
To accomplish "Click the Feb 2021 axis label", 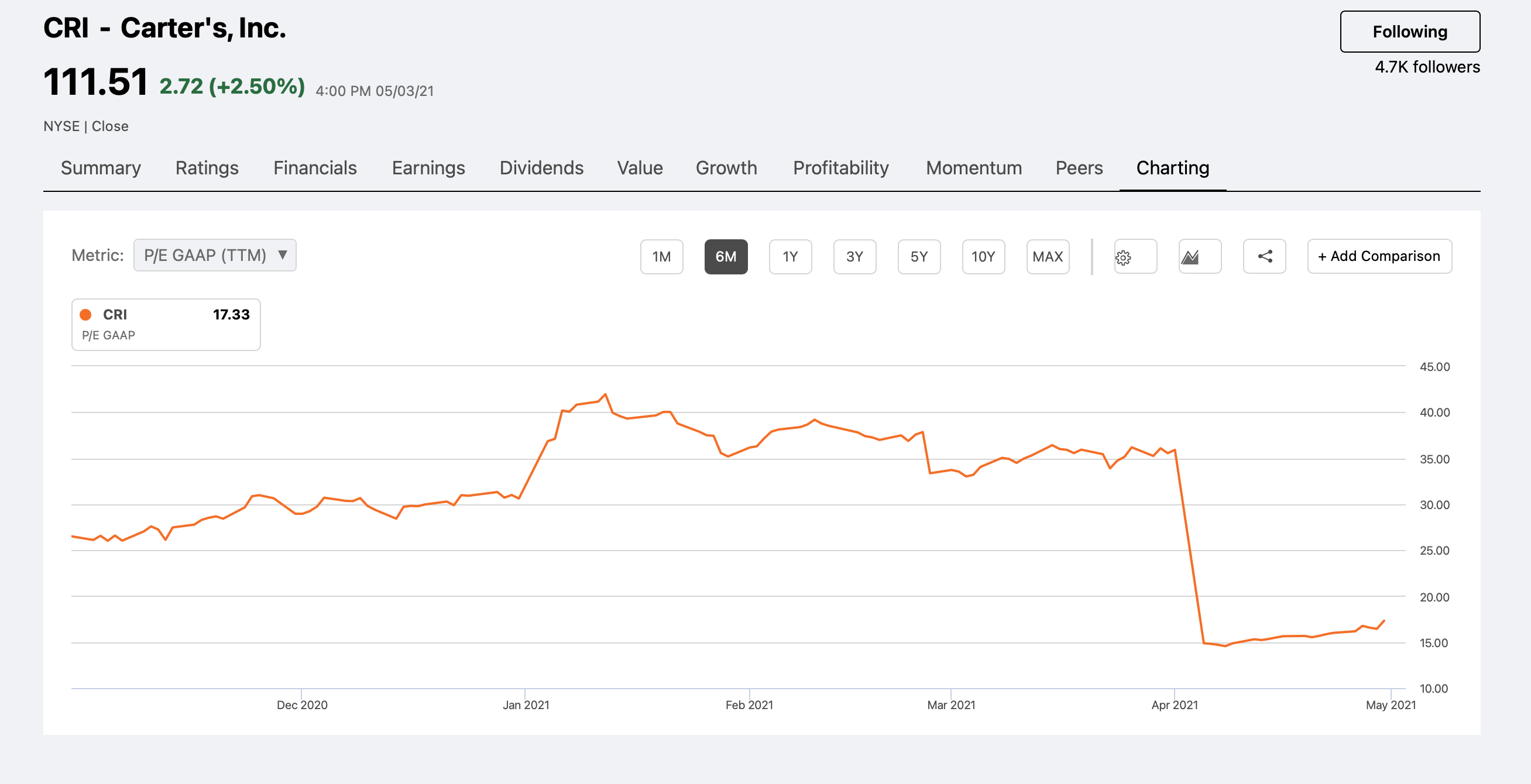I will (x=749, y=705).
